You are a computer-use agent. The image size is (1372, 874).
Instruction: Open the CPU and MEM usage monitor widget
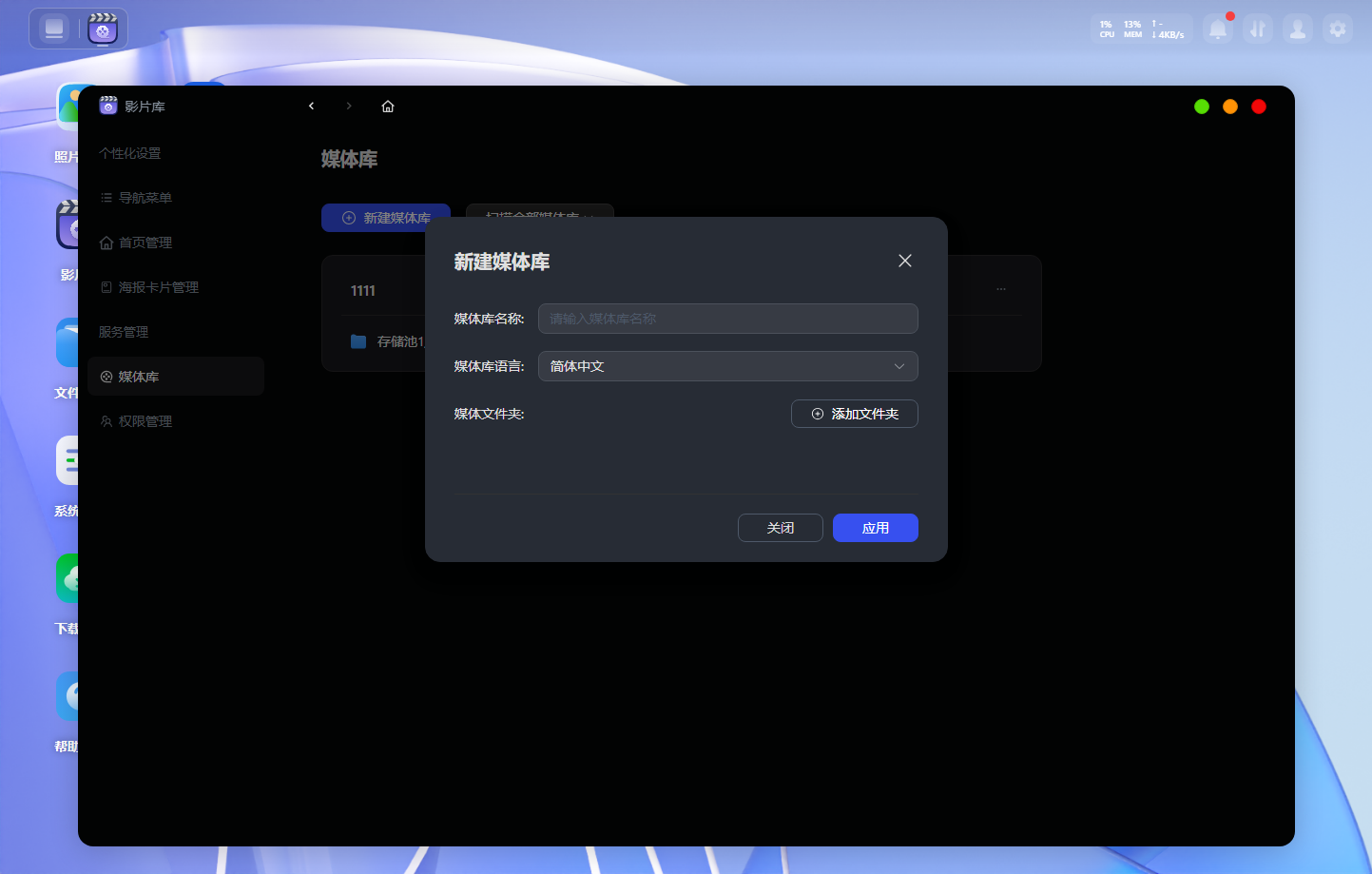(x=1141, y=29)
